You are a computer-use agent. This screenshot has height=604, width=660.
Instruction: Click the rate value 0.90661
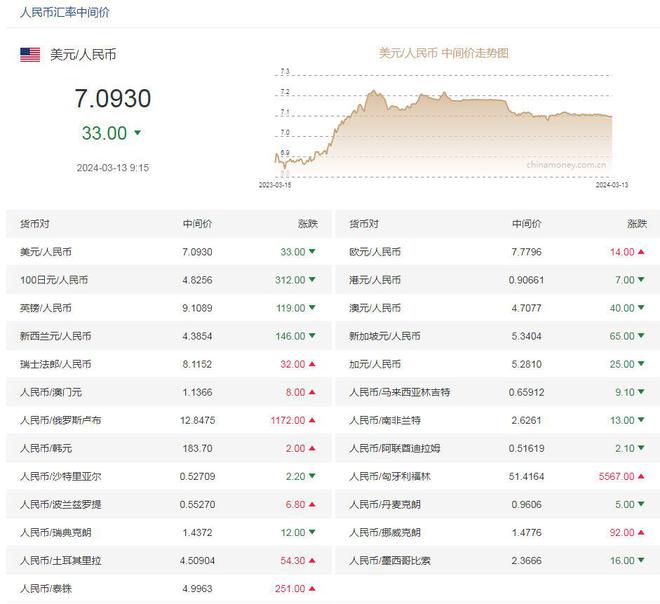tap(527, 280)
